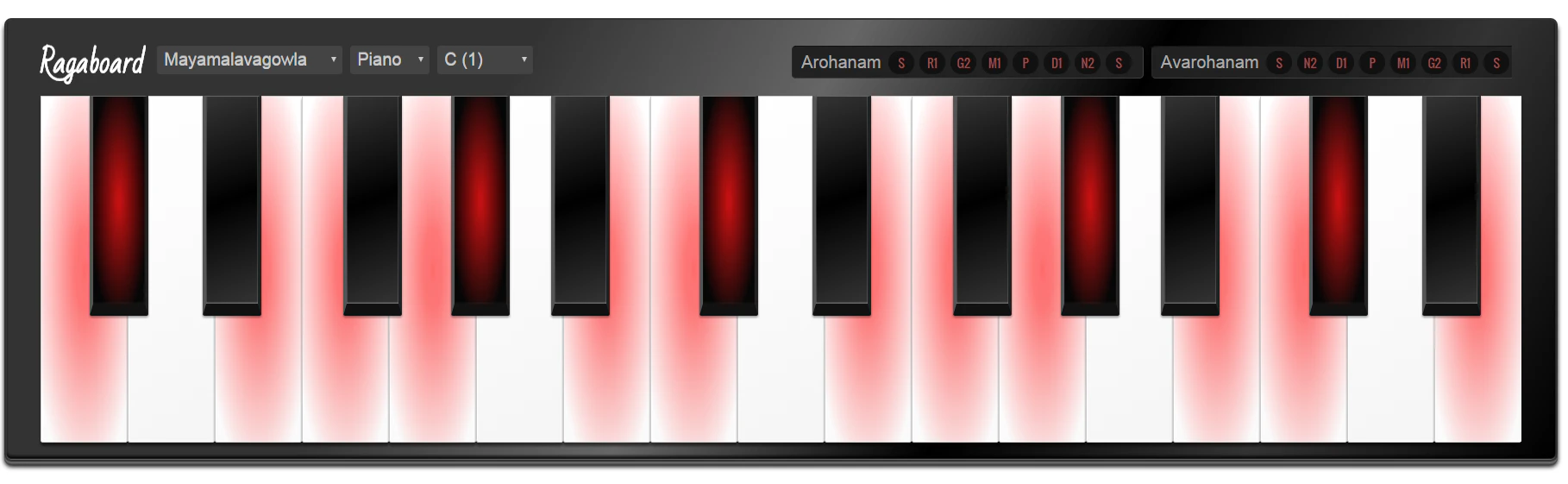This screenshot has height=484, width=1568.
Task: Click the Ragaboard logo
Action: point(92,62)
